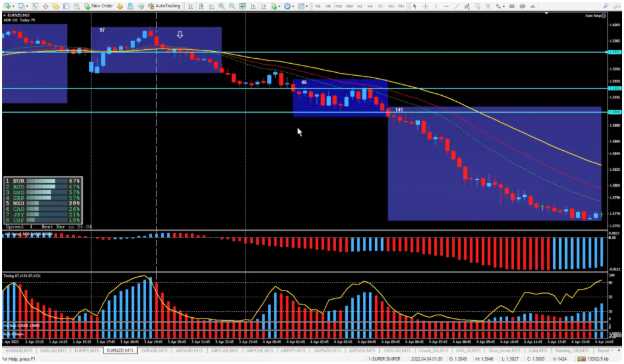Open the Templates dropdown
This screenshot has width=624, height=364.
coord(303,6)
